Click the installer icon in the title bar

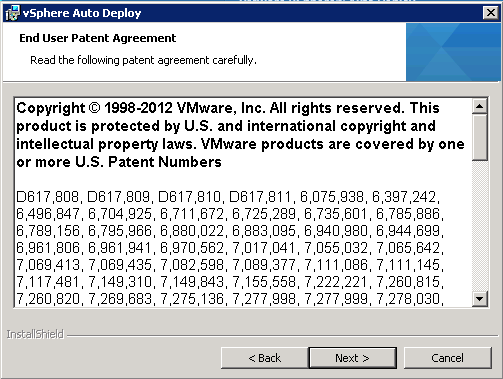[x=13, y=13]
